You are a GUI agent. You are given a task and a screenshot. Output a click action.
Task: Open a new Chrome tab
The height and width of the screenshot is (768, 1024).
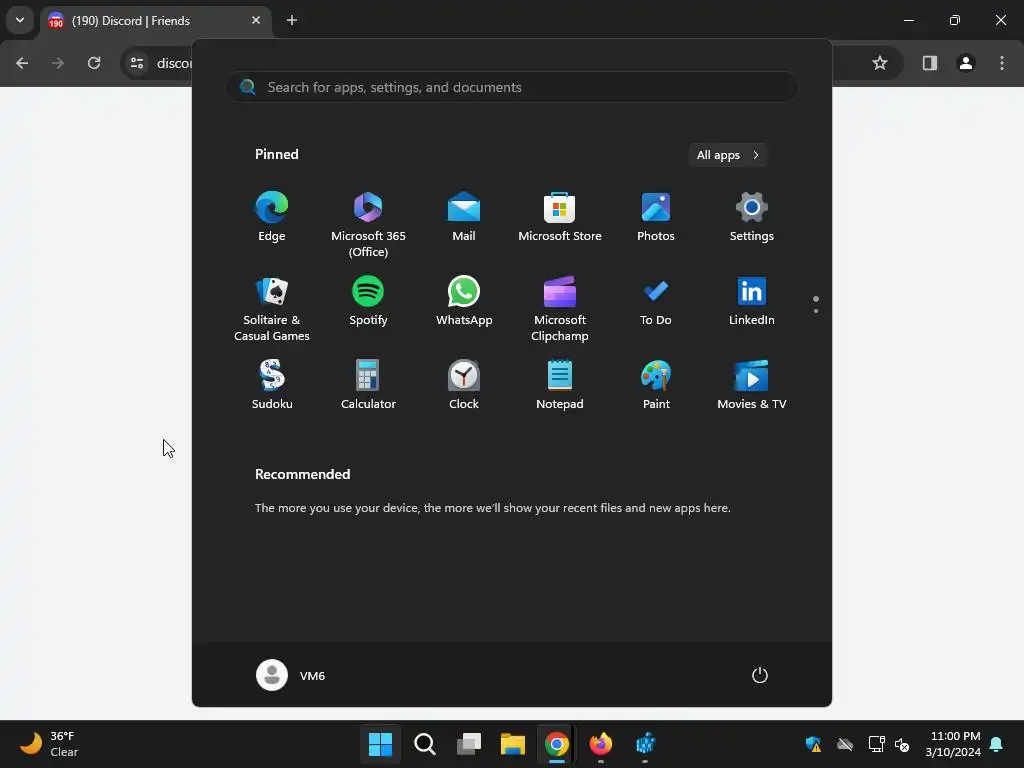tap(292, 20)
